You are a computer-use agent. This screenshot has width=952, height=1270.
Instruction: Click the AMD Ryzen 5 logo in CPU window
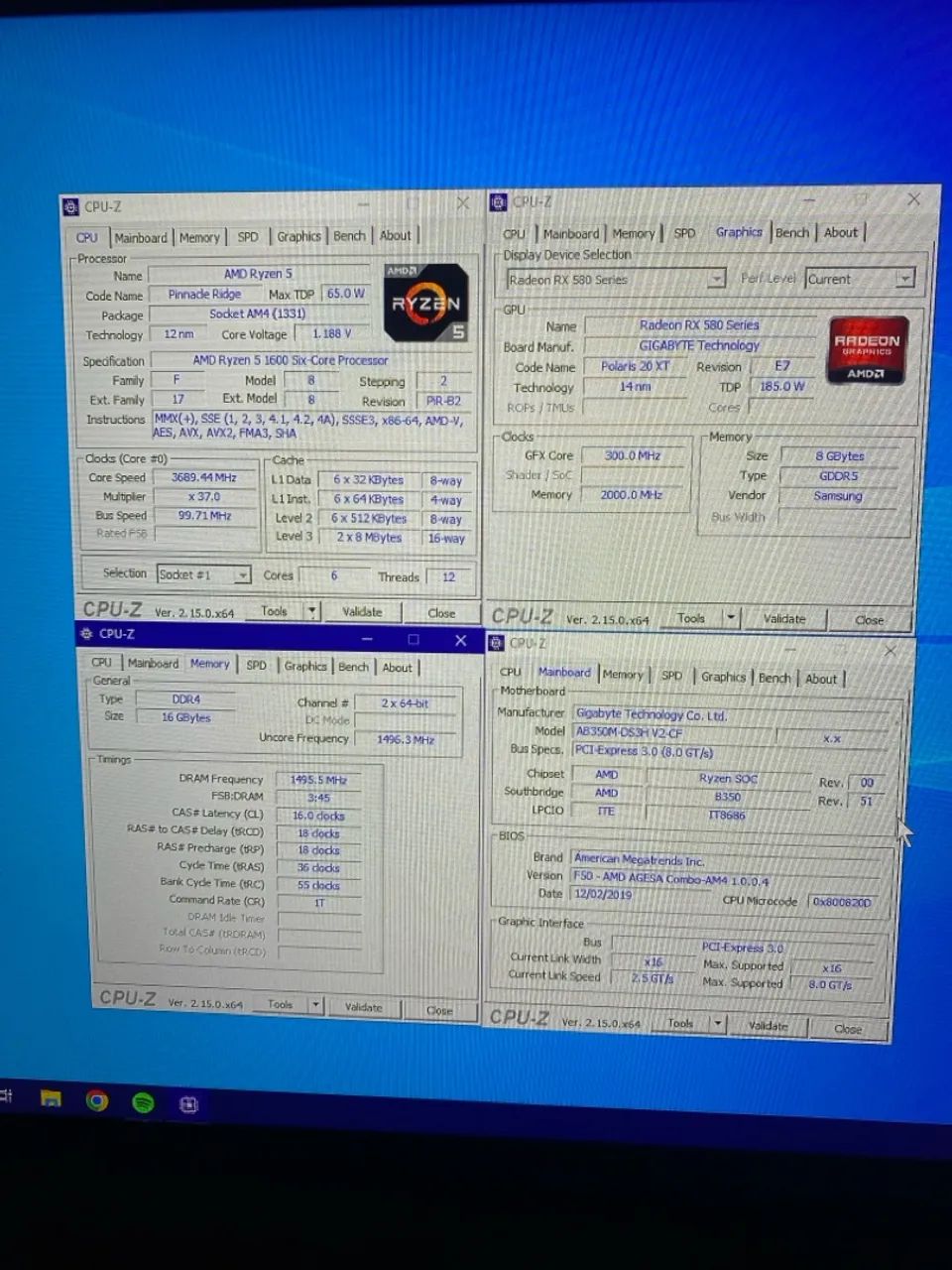point(425,302)
